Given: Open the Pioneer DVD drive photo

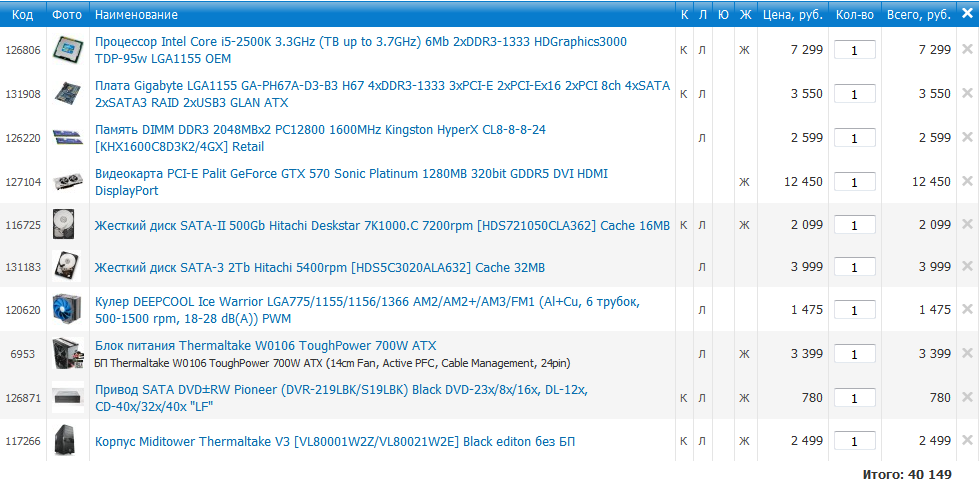Looking at the screenshot, I should tap(68, 397).
